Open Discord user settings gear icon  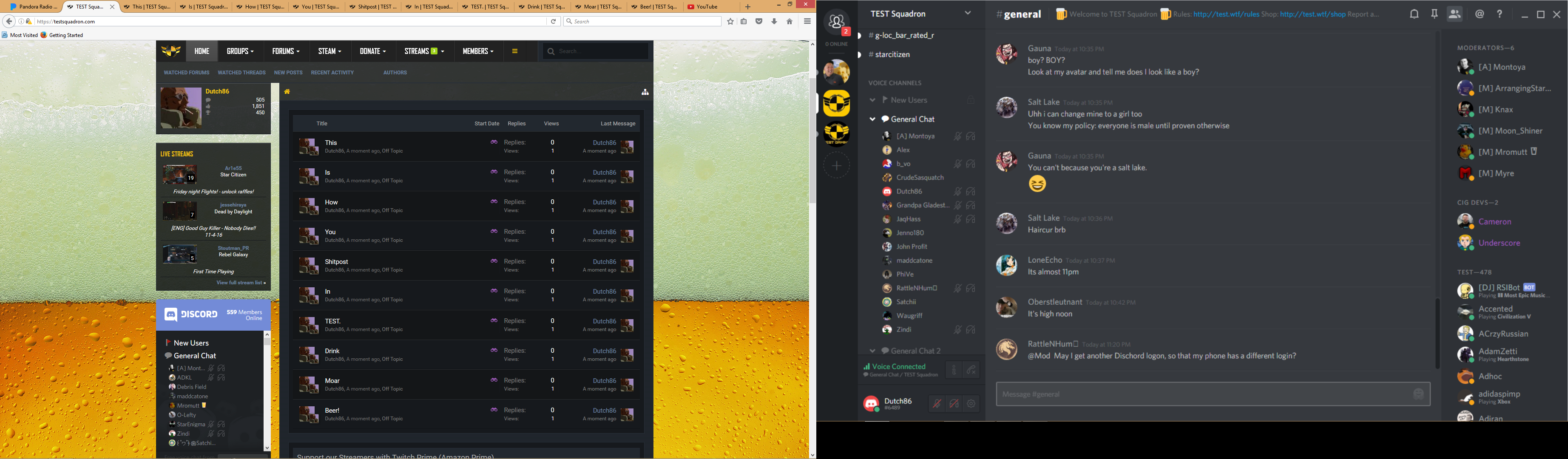(x=971, y=404)
